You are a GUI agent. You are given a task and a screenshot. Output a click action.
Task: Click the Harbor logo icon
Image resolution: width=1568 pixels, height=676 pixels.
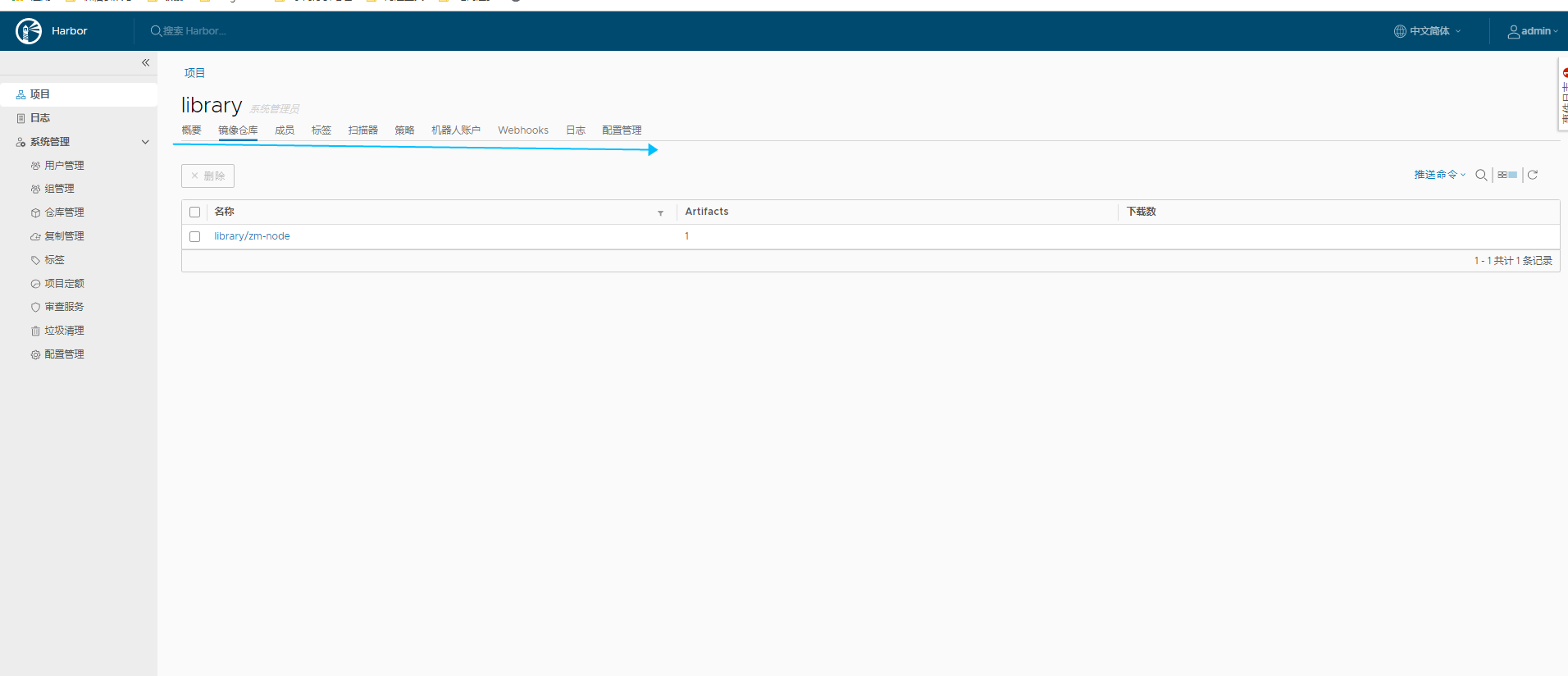29,31
